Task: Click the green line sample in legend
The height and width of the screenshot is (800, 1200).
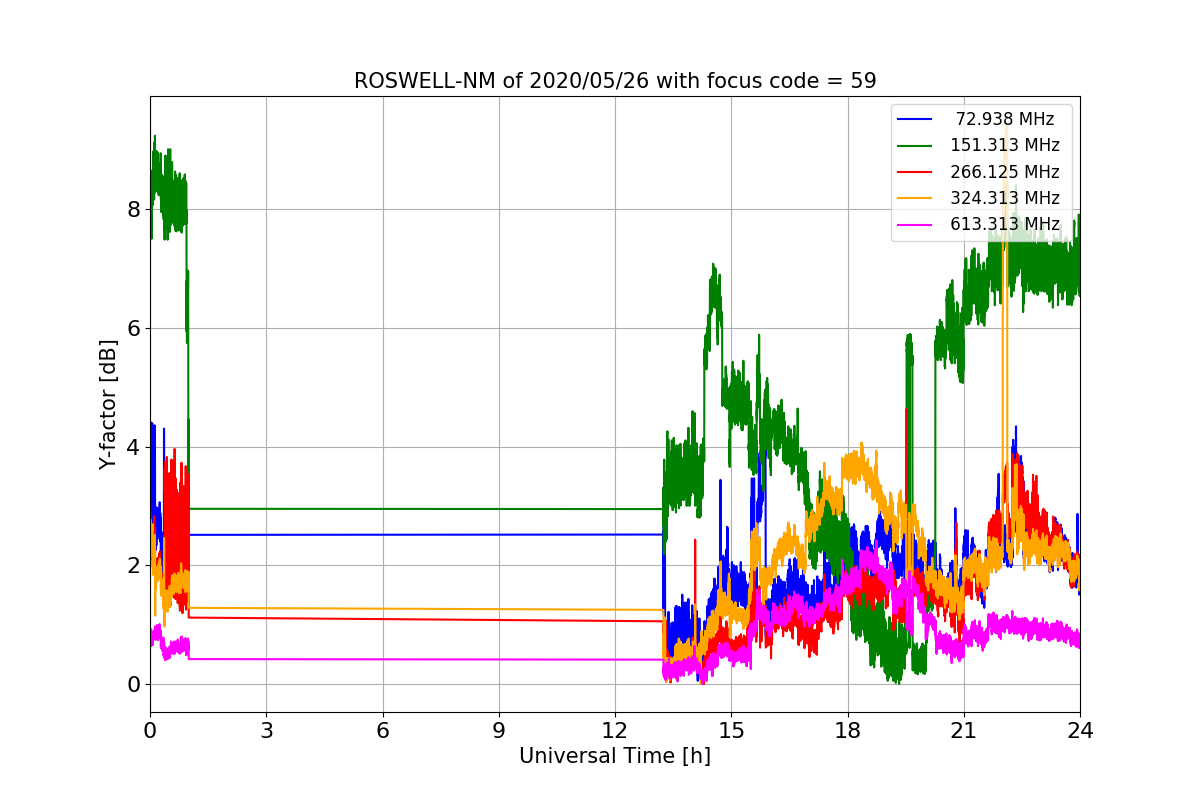Action: (915, 146)
